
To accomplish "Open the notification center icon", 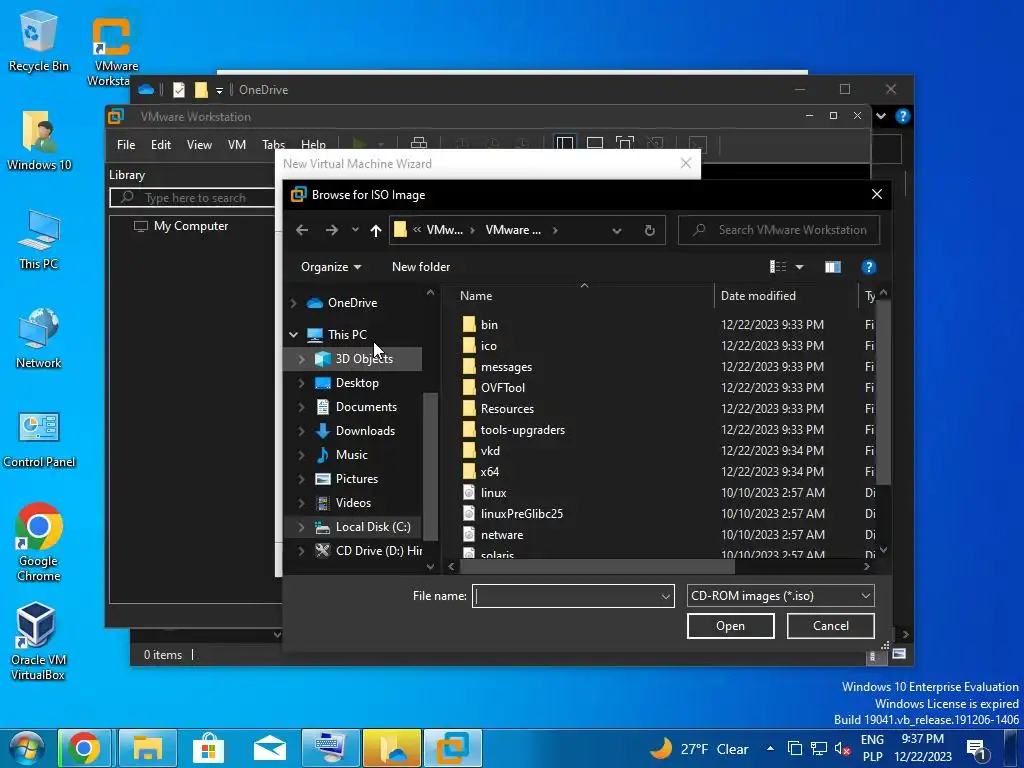I will [x=977, y=749].
